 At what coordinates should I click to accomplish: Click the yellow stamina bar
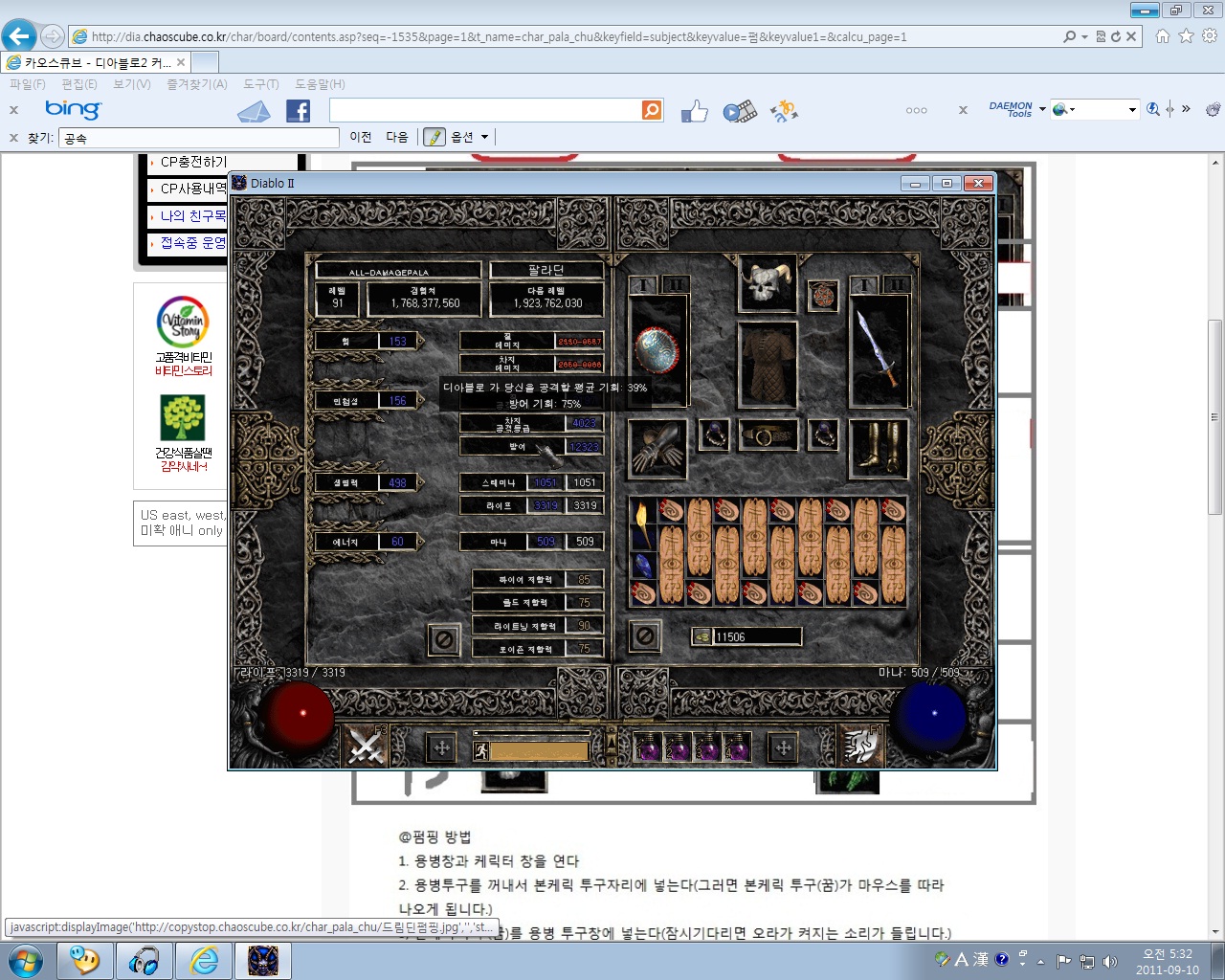click(540, 751)
